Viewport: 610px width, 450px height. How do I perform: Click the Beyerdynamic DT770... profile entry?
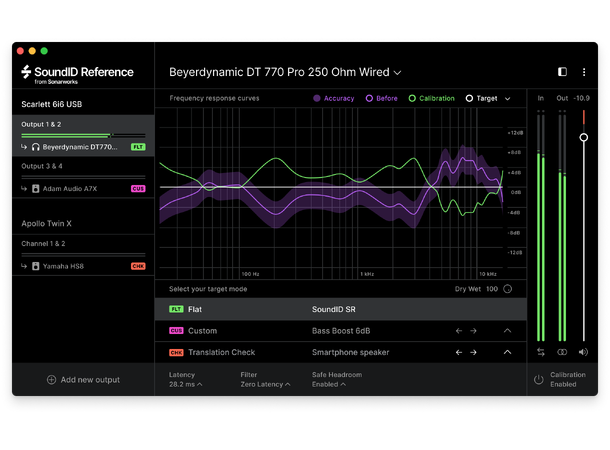(x=80, y=147)
